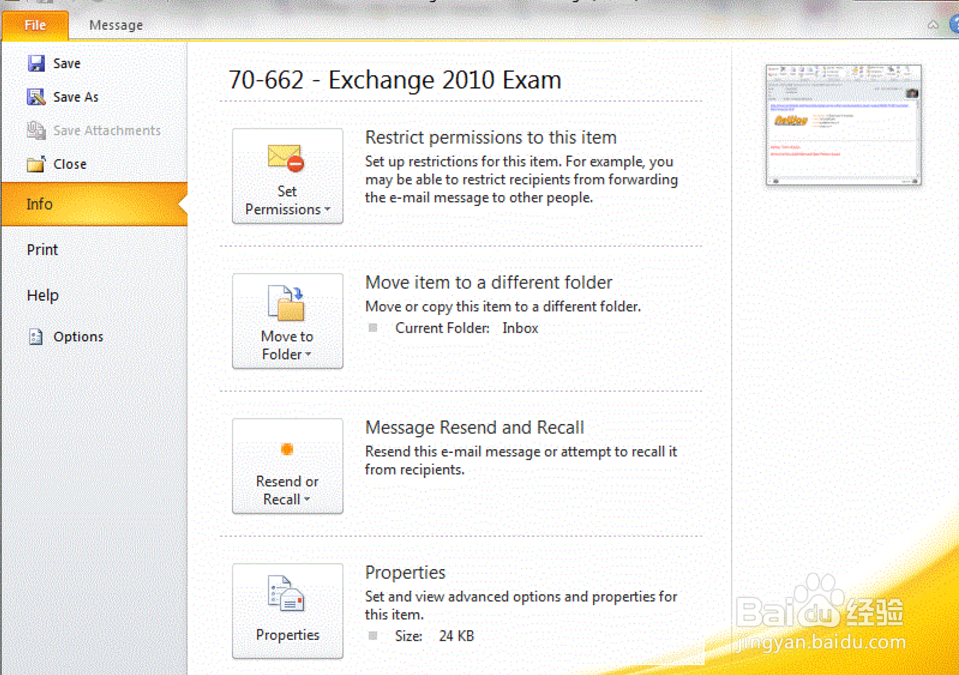Click the Properties button label

(x=287, y=635)
